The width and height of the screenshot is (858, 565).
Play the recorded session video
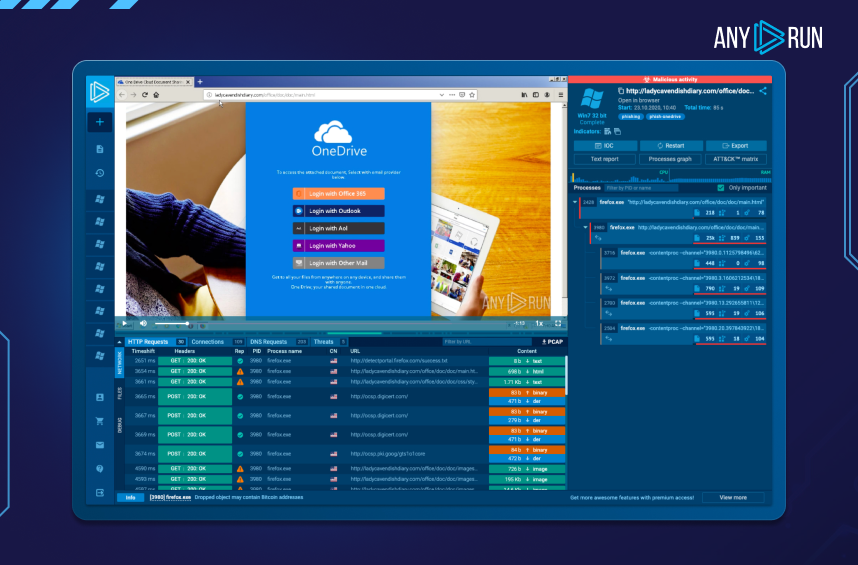(125, 323)
